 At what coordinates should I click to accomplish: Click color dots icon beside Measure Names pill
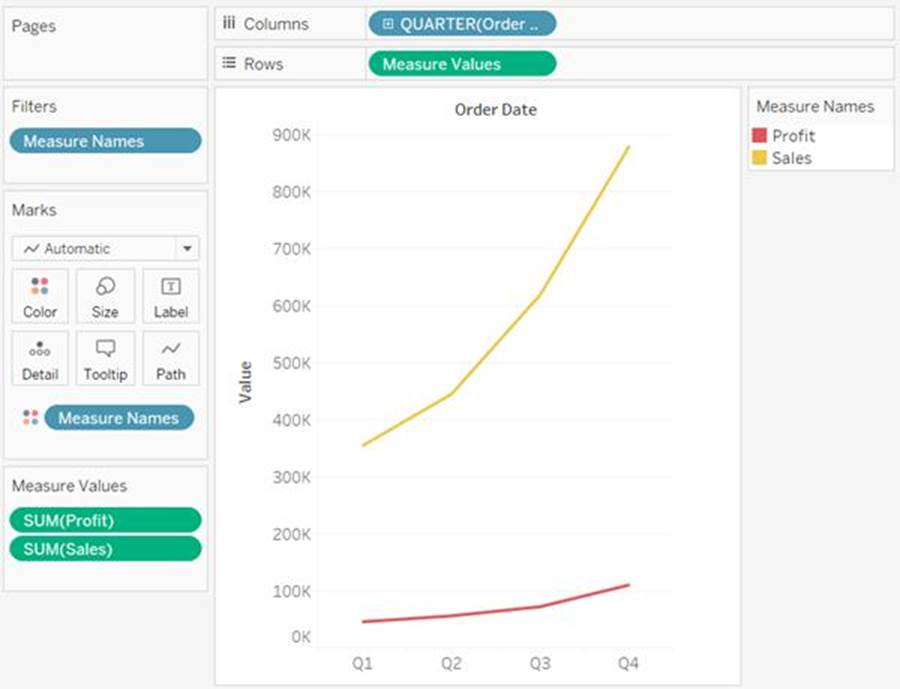(x=30, y=418)
